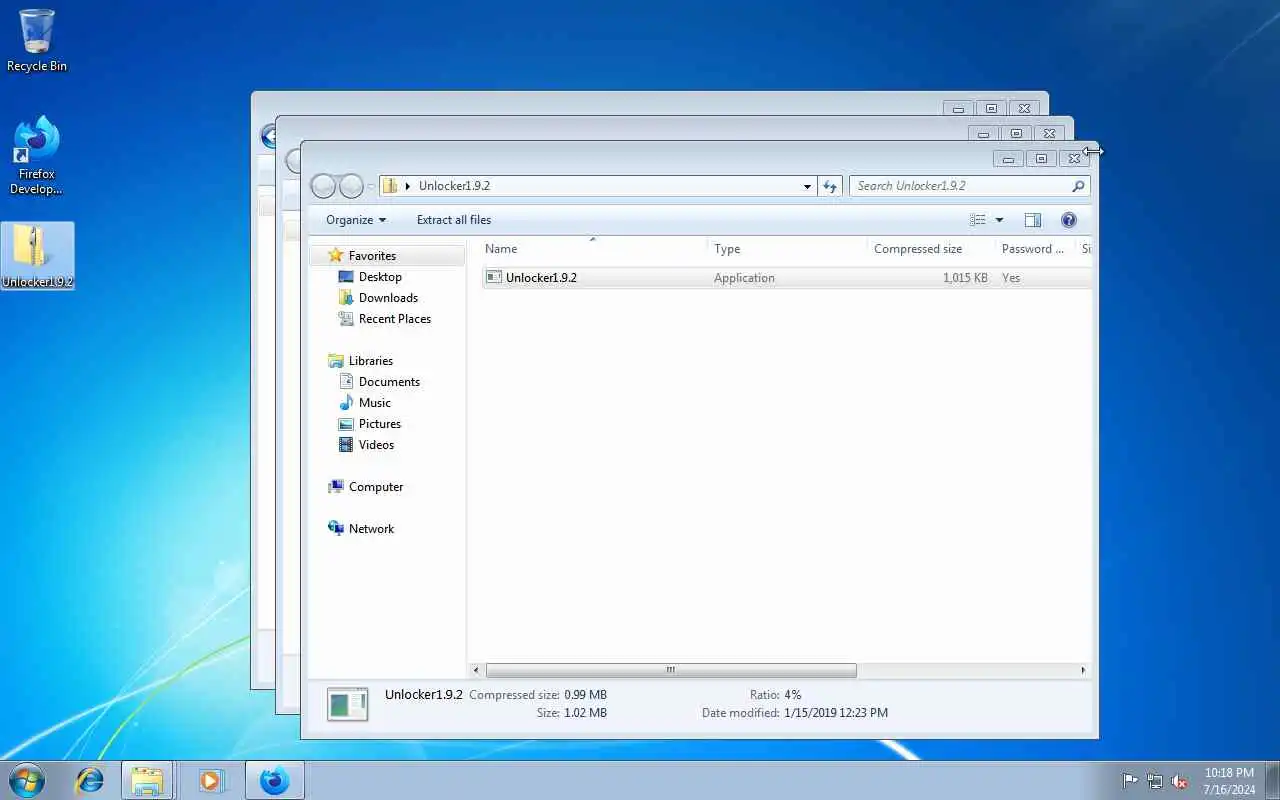
Task: Click the Windows Explorer taskbar button
Action: coord(147,780)
